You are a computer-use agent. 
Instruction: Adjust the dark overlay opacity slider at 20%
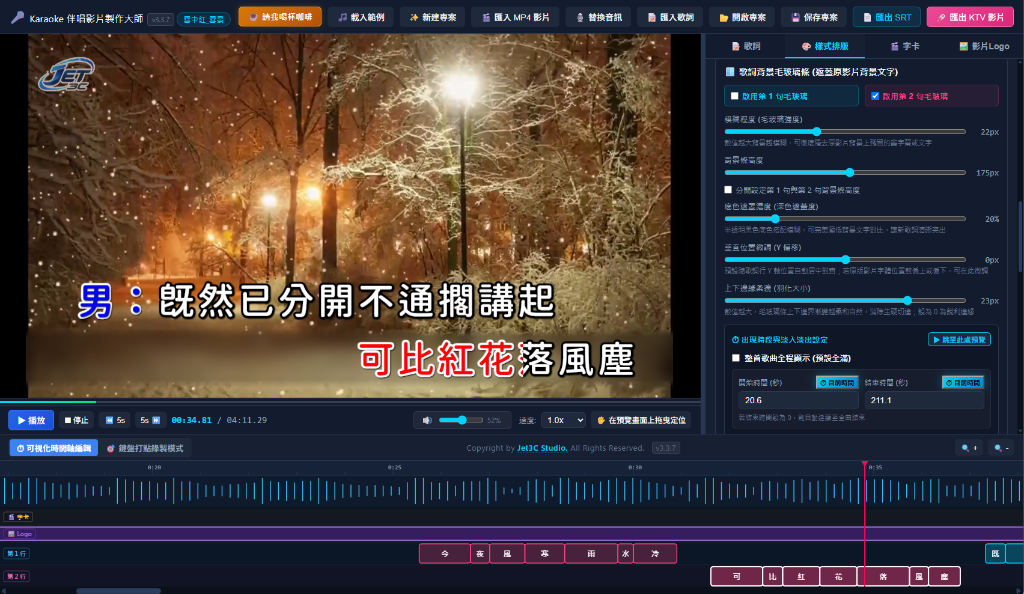click(x=845, y=219)
